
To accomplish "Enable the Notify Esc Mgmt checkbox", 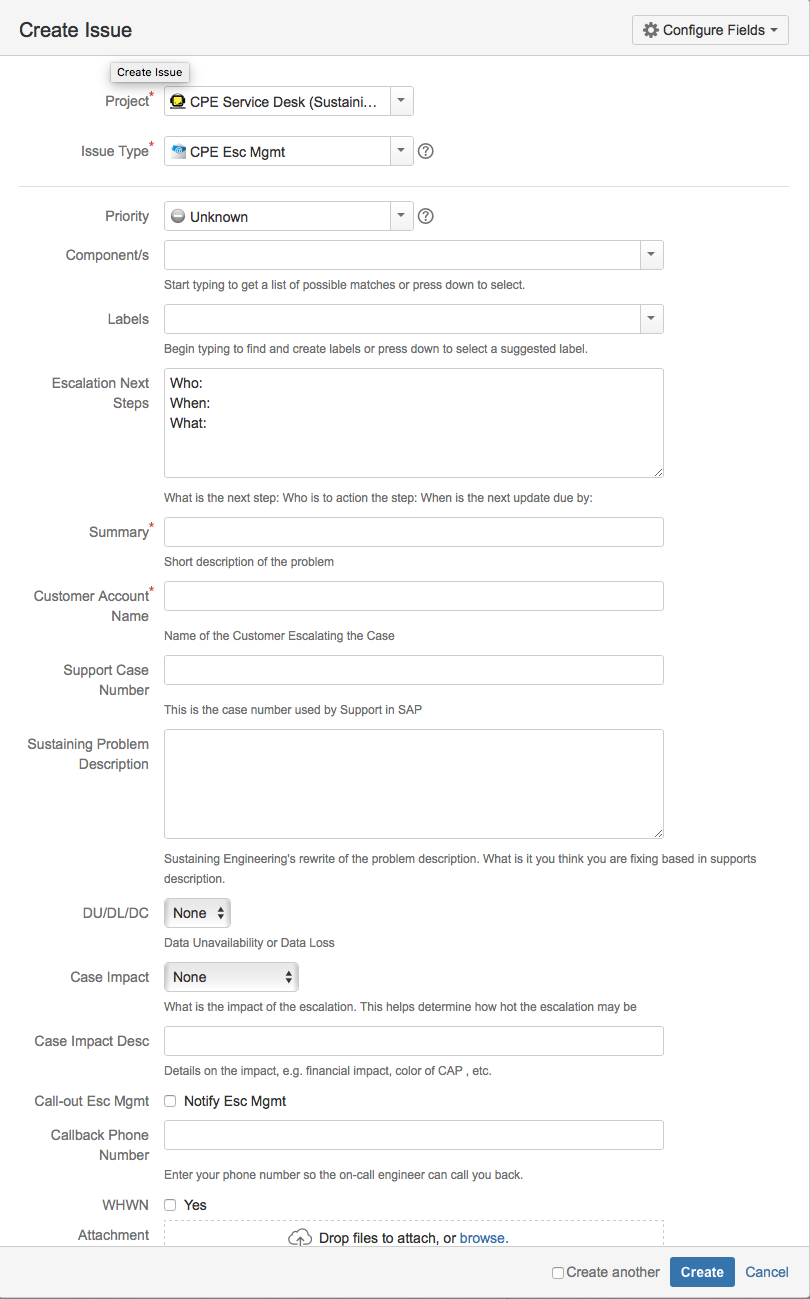I will (x=170, y=1101).
